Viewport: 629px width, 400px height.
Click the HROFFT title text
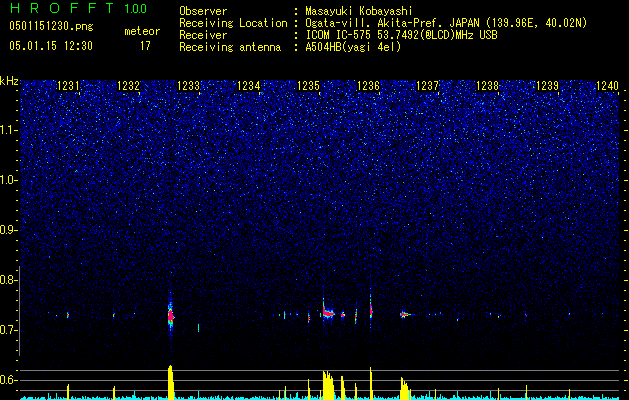61,8
